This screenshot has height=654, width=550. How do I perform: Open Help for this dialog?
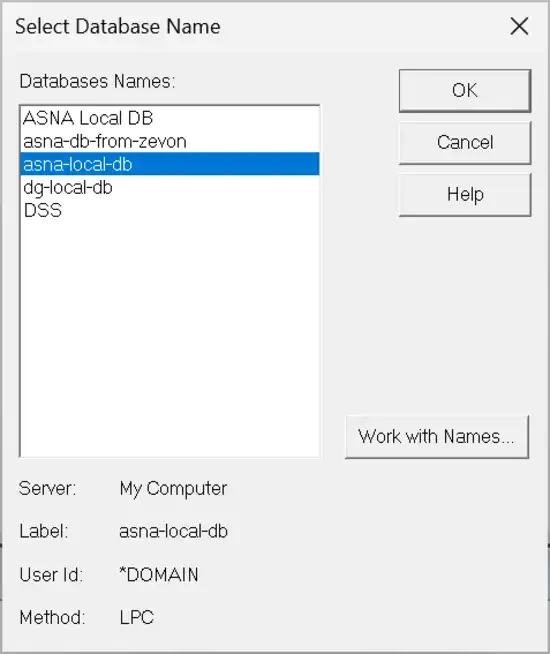tap(465, 194)
